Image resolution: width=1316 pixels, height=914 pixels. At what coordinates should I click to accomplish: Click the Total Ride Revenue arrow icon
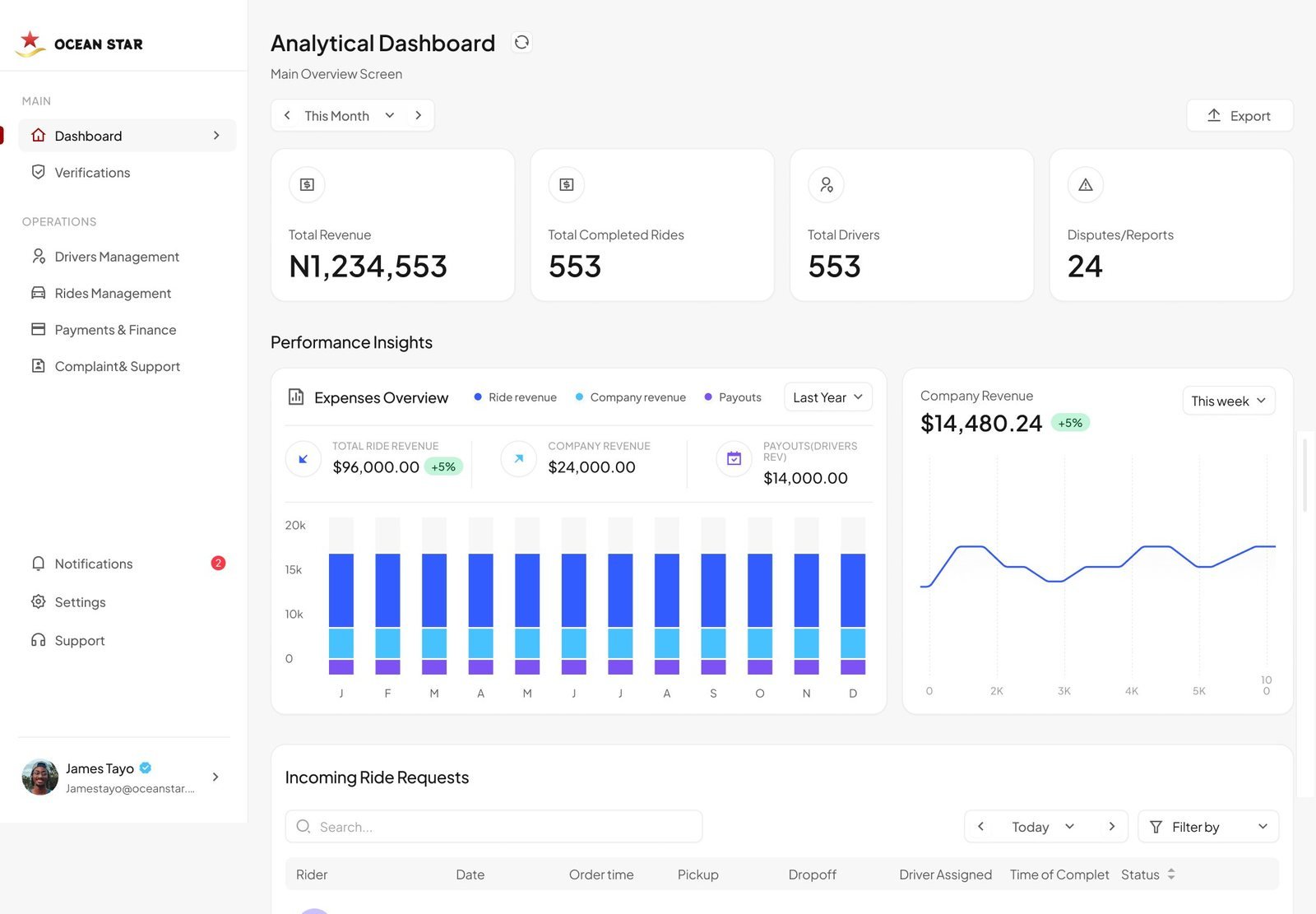click(304, 459)
